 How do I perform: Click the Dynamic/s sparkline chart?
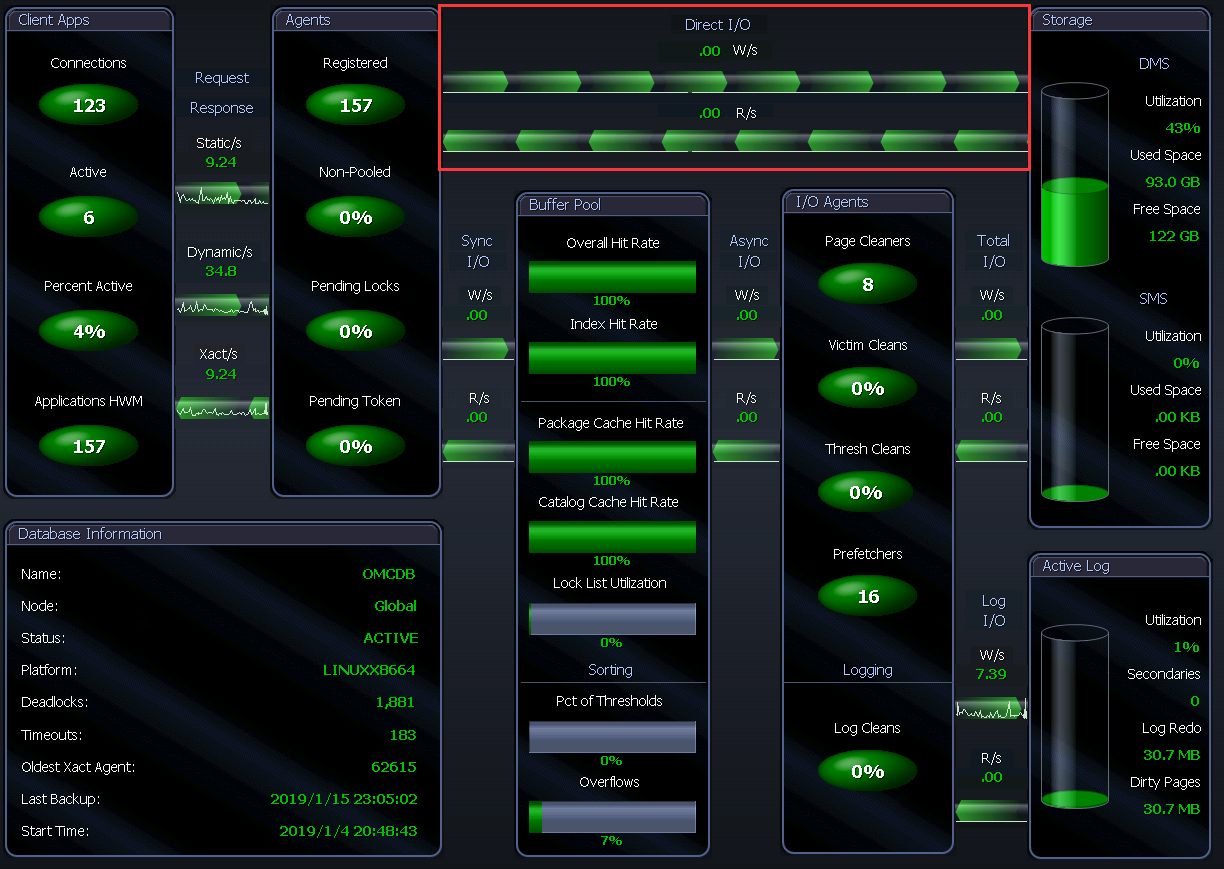(x=222, y=305)
